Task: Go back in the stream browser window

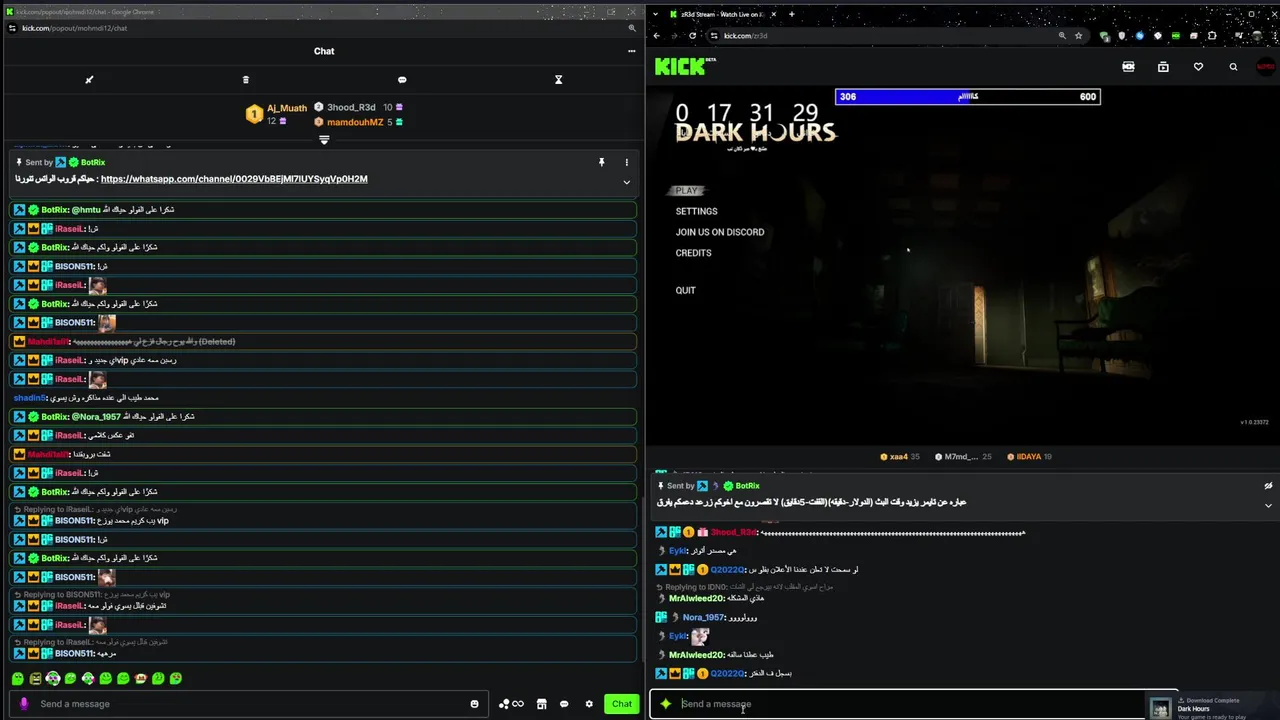Action: (656, 36)
